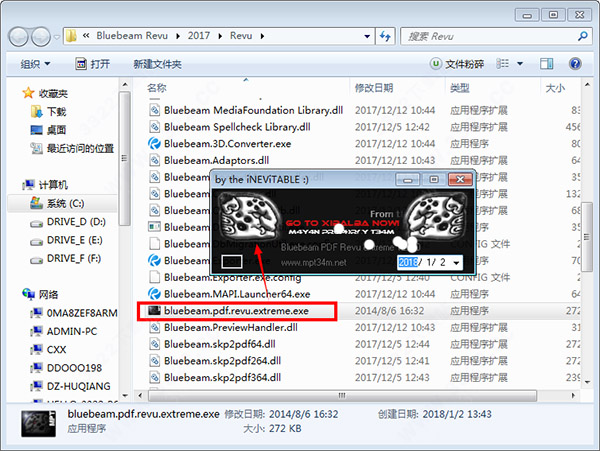The height and width of the screenshot is (451, 600).
Task: Sort by the 类型 column header
Action: (460, 88)
